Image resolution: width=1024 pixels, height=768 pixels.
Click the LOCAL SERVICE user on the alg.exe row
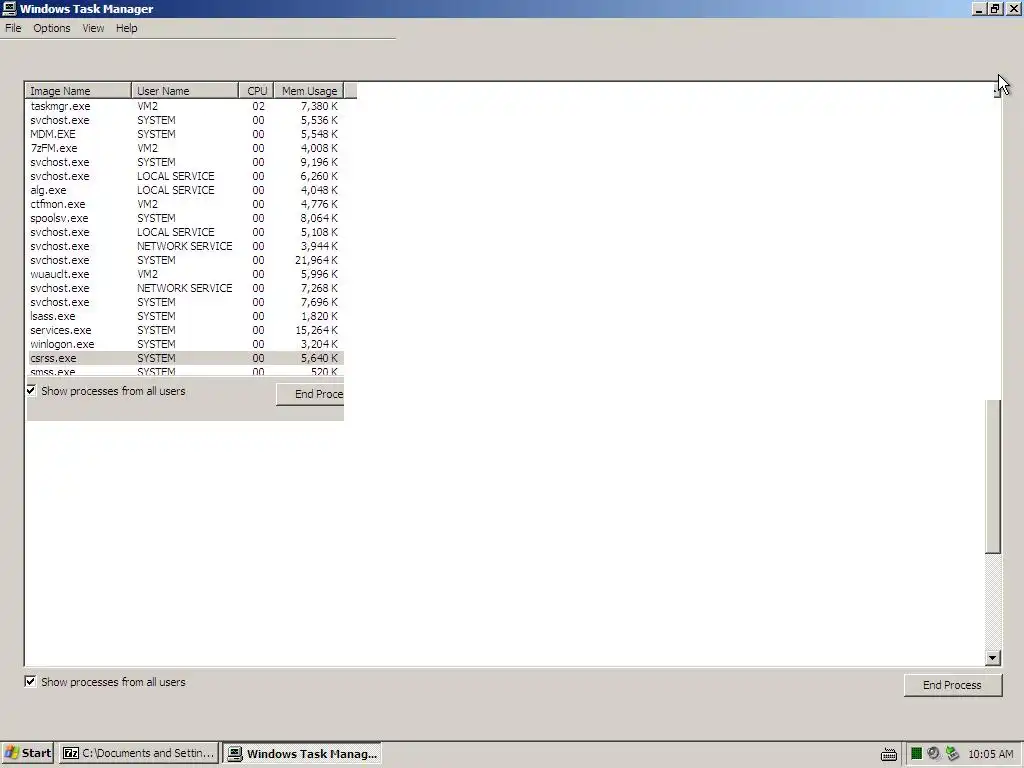click(x=176, y=190)
